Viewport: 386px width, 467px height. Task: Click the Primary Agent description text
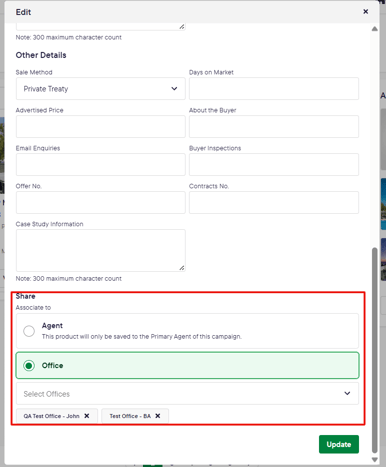point(142,336)
